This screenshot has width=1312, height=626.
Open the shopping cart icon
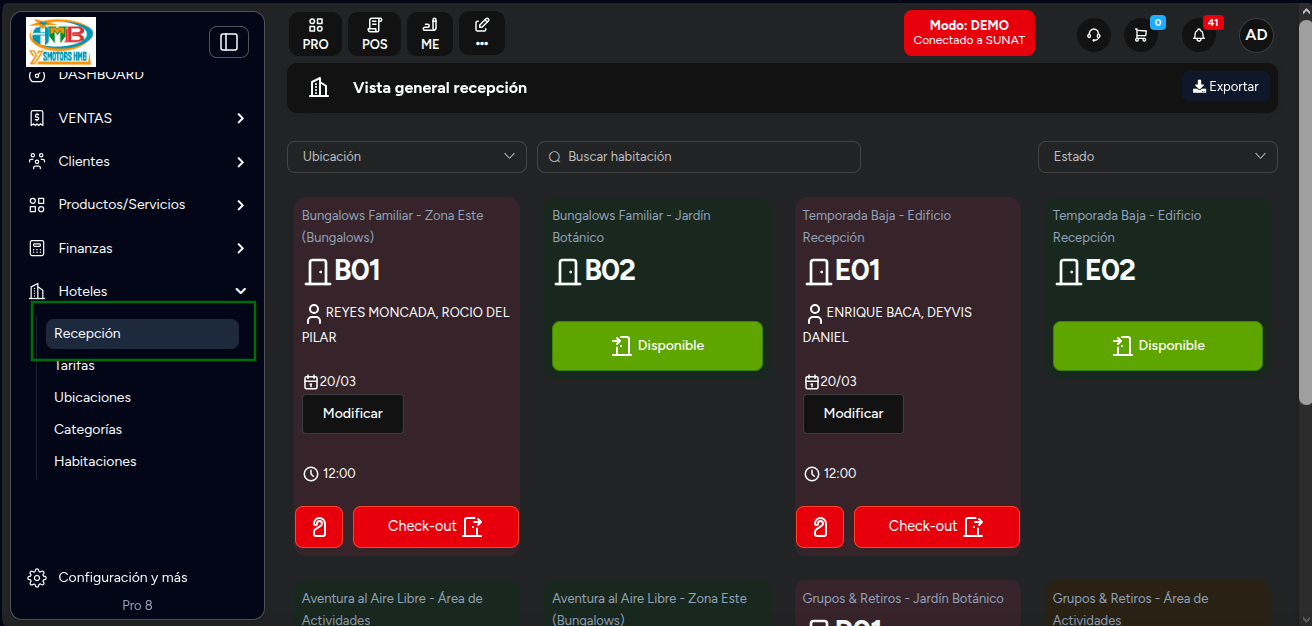click(1141, 35)
